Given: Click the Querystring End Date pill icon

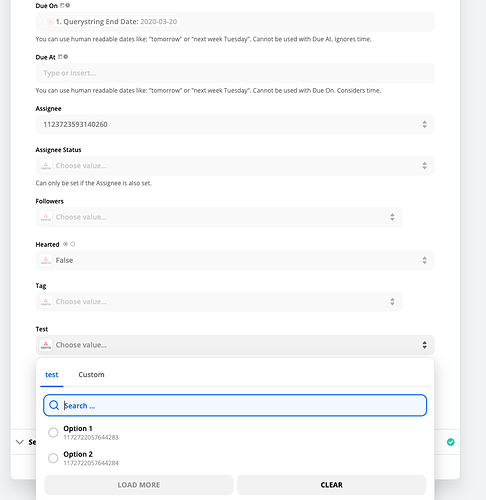Looking at the screenshot, I should point(50,22).
